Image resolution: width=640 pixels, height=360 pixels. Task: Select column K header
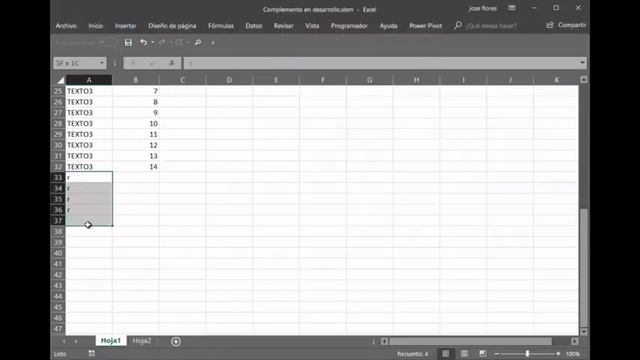point(556,80)
